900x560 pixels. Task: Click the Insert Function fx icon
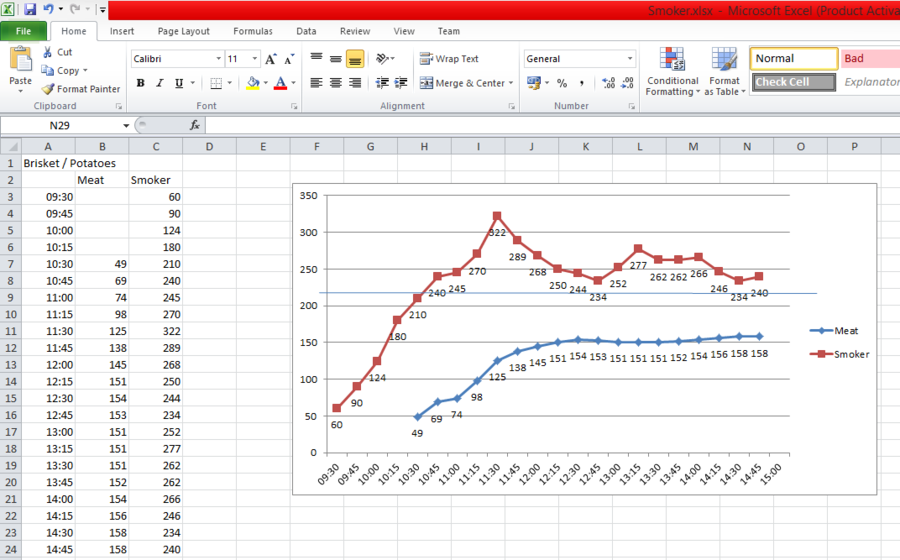pos(195,126)
